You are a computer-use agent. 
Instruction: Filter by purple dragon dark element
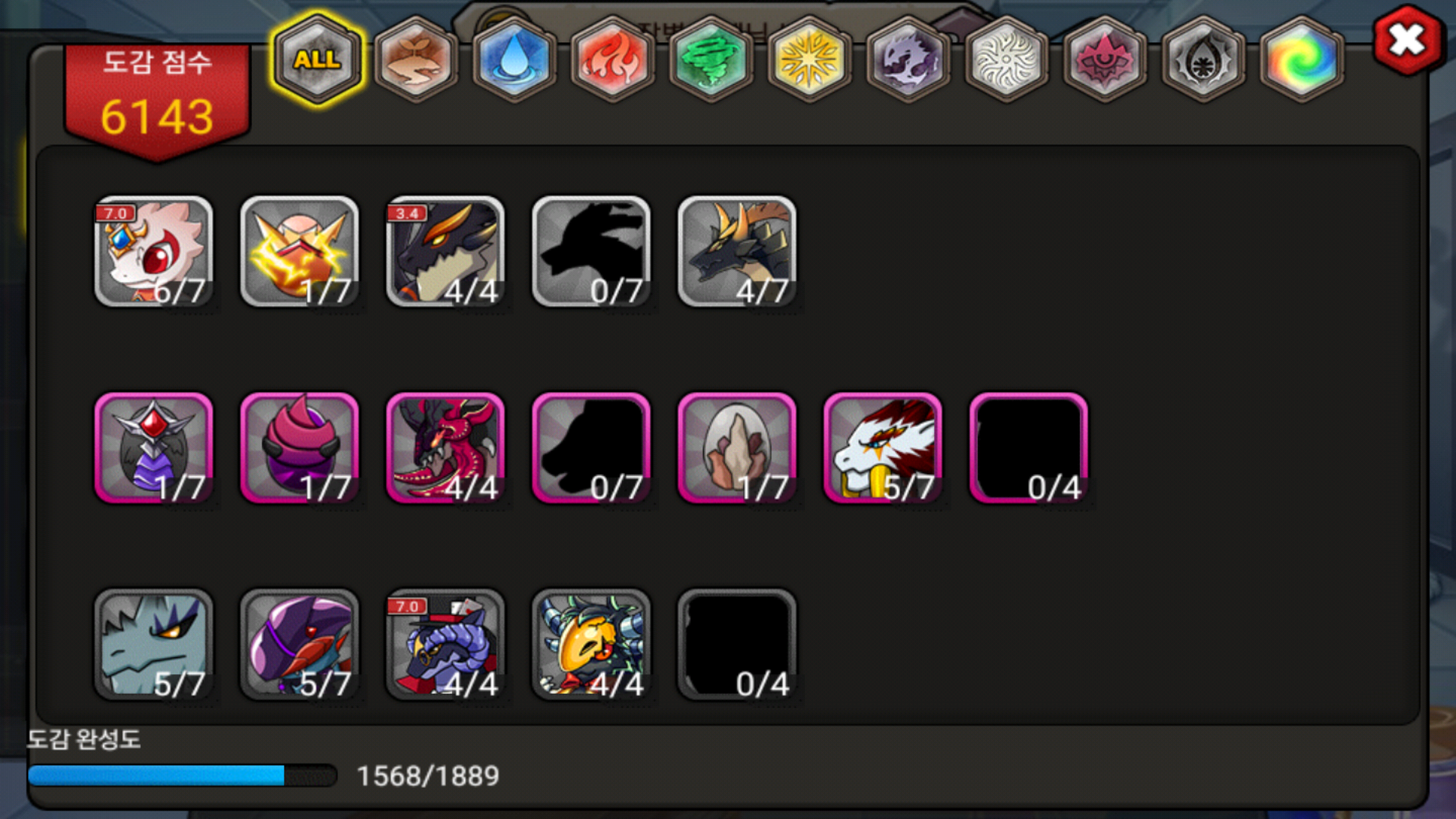click(908, 59)
